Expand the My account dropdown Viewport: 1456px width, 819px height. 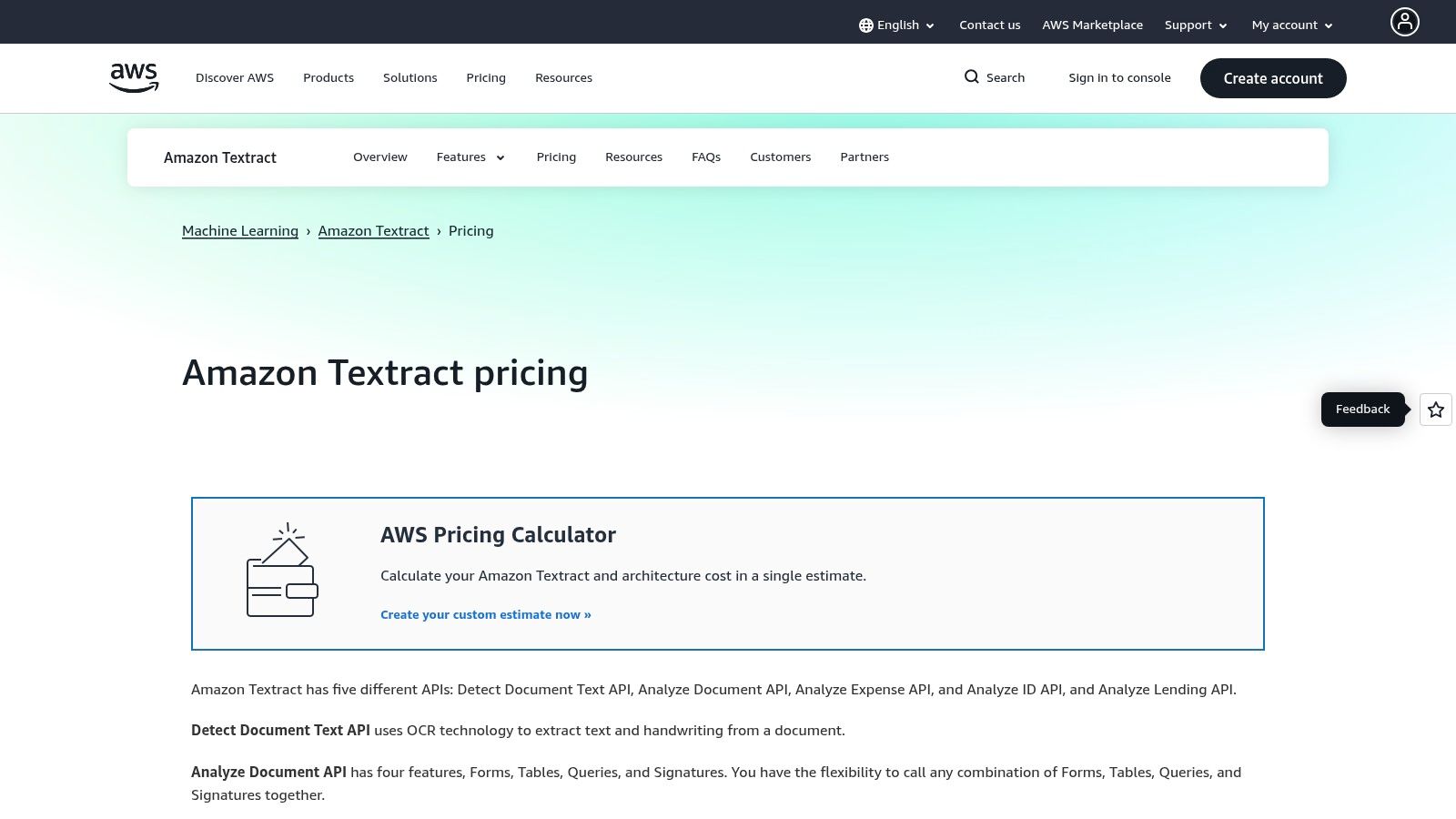1291,25
